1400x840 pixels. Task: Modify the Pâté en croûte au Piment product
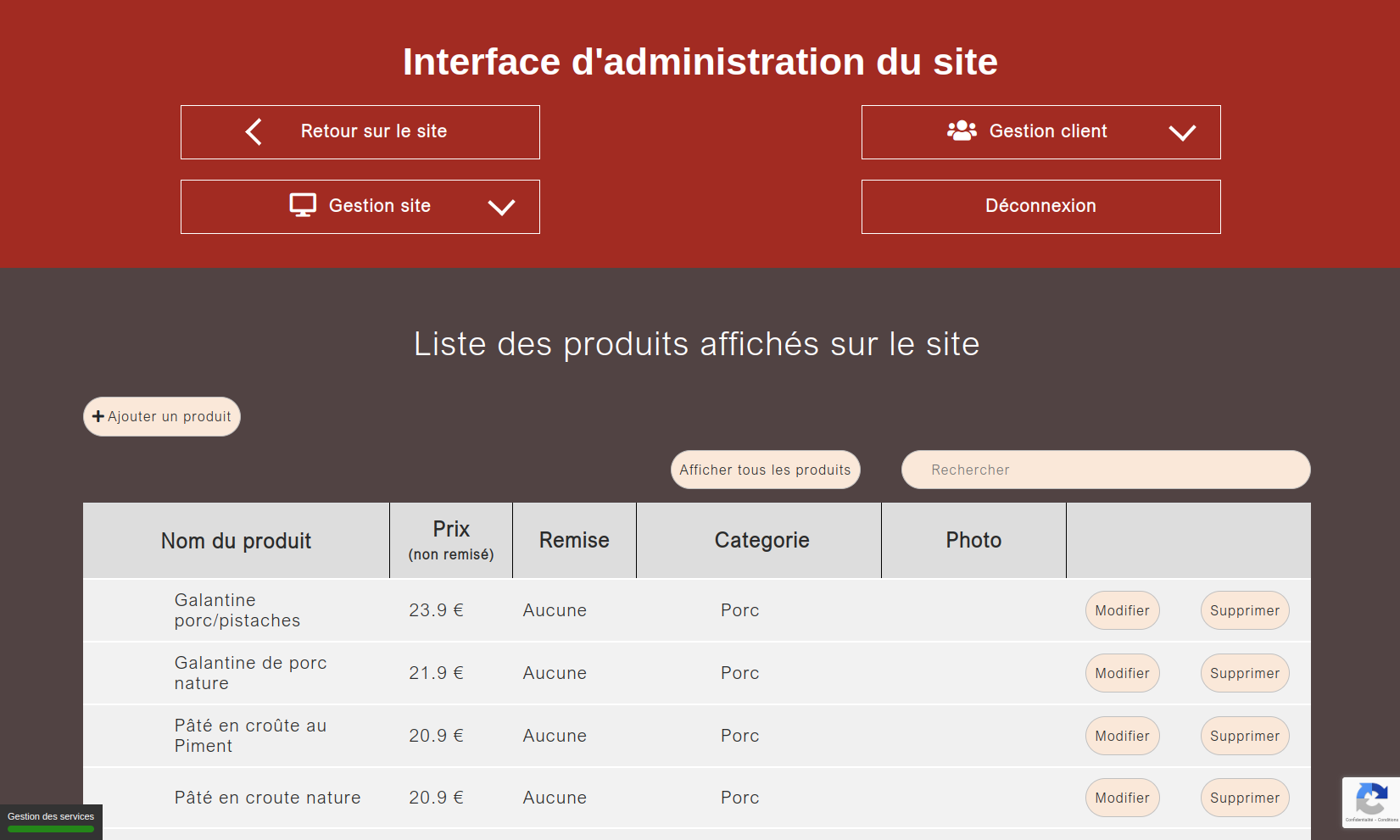pos(1122,735)
